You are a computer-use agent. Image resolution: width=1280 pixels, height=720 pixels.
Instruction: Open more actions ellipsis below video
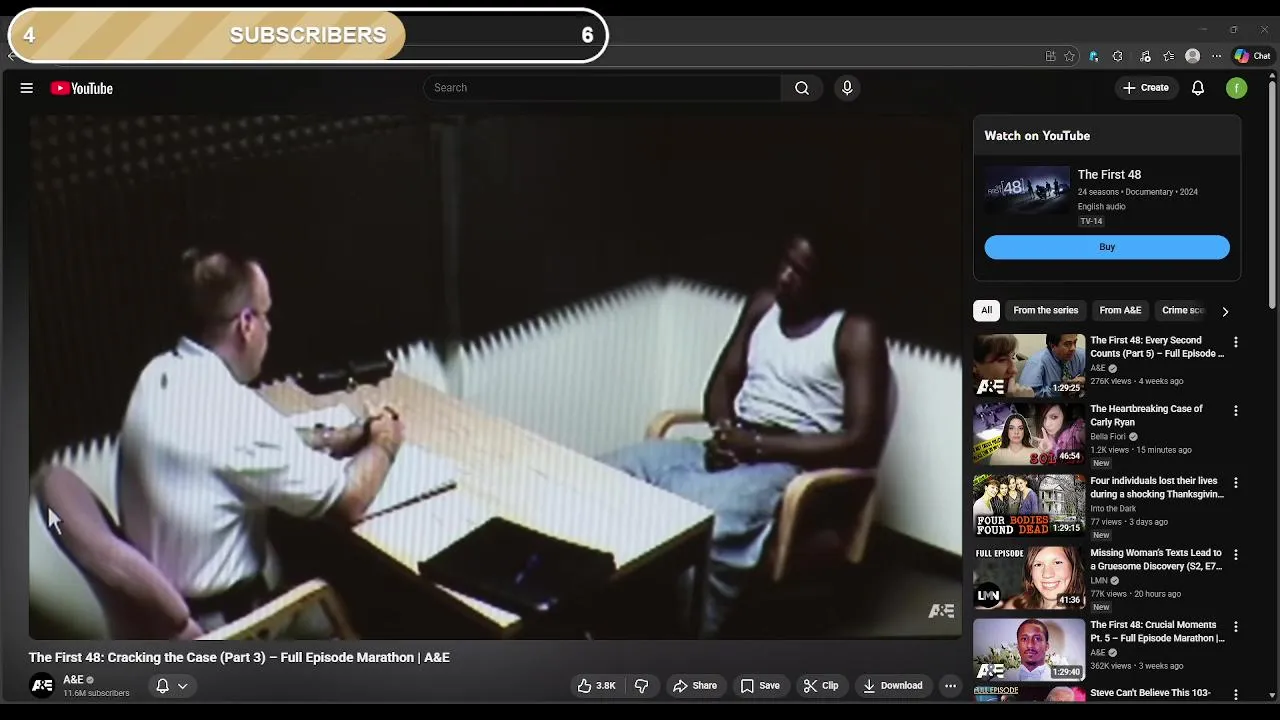pyautogui.click(x=950, y=686)
